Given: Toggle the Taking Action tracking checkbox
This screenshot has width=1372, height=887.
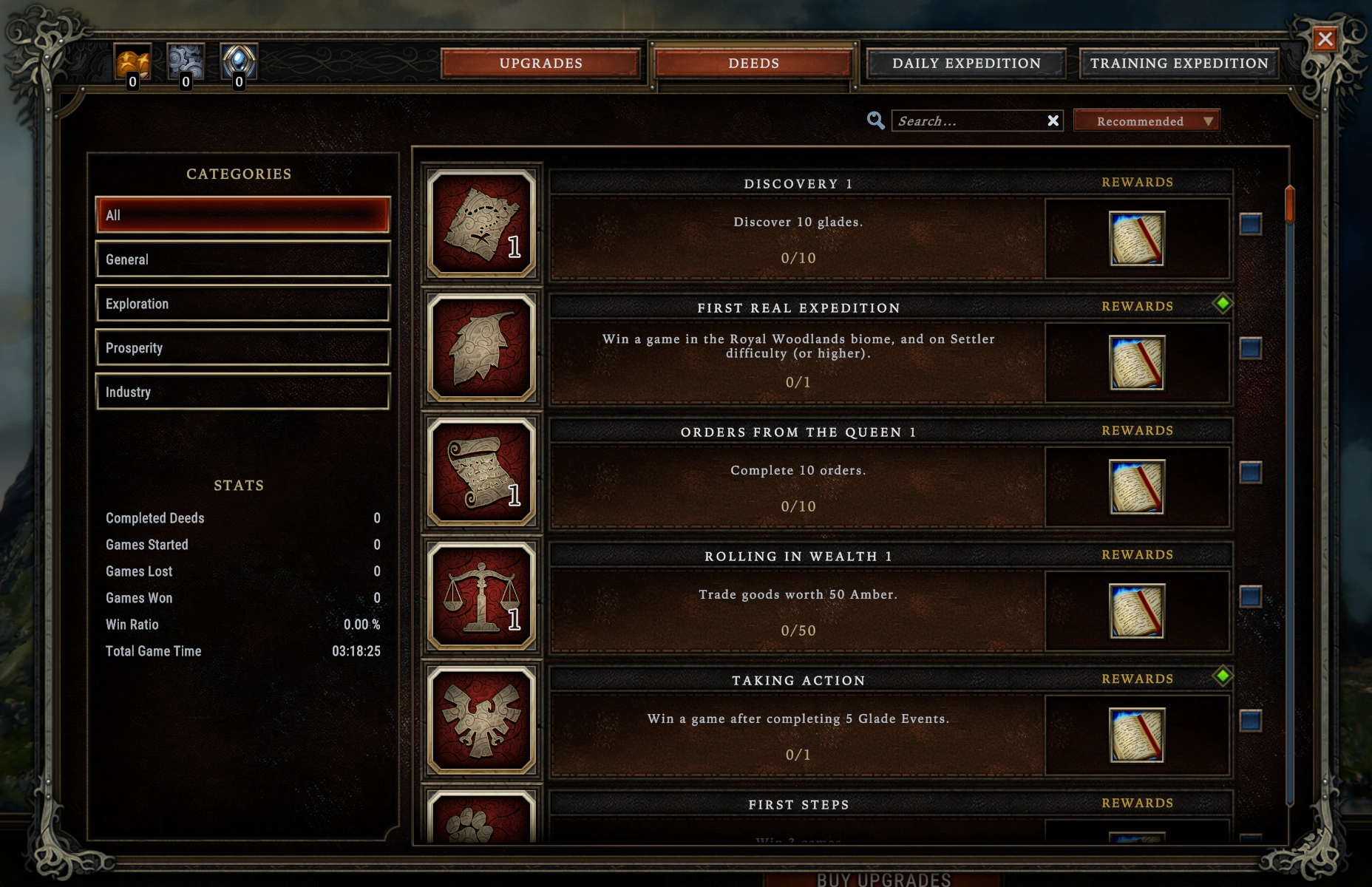Looking at the screenshot, I should [x=1251, y=721].
